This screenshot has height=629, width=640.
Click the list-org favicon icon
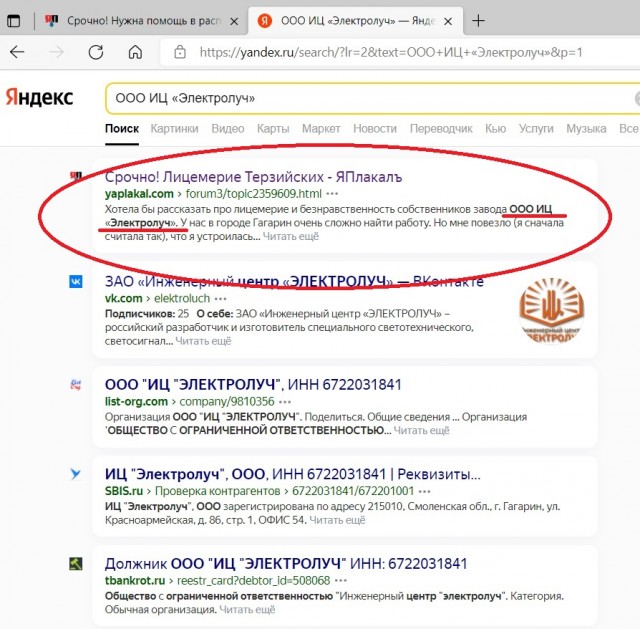[76, 384]
